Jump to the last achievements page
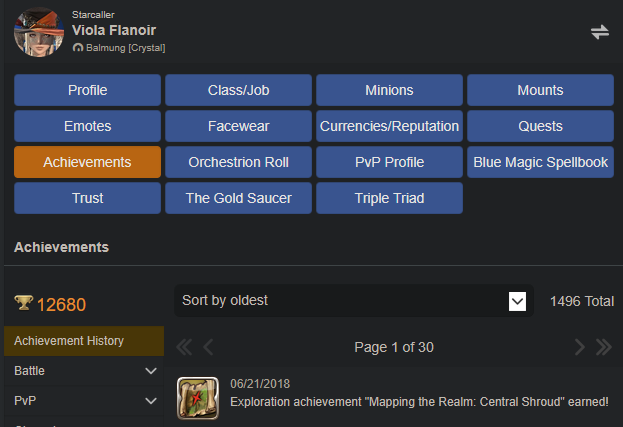This screenshot has width=623, height=427. (x=604, y=347)
